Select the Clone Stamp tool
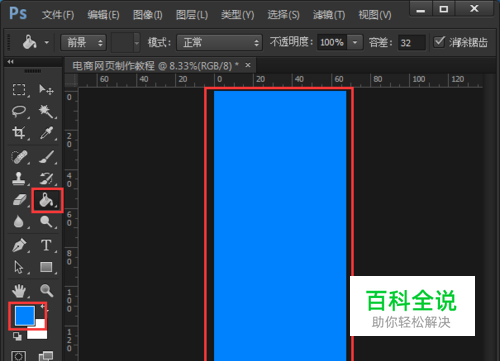The height and width of the screenshot is (361, 500). [x=19, y=179]
